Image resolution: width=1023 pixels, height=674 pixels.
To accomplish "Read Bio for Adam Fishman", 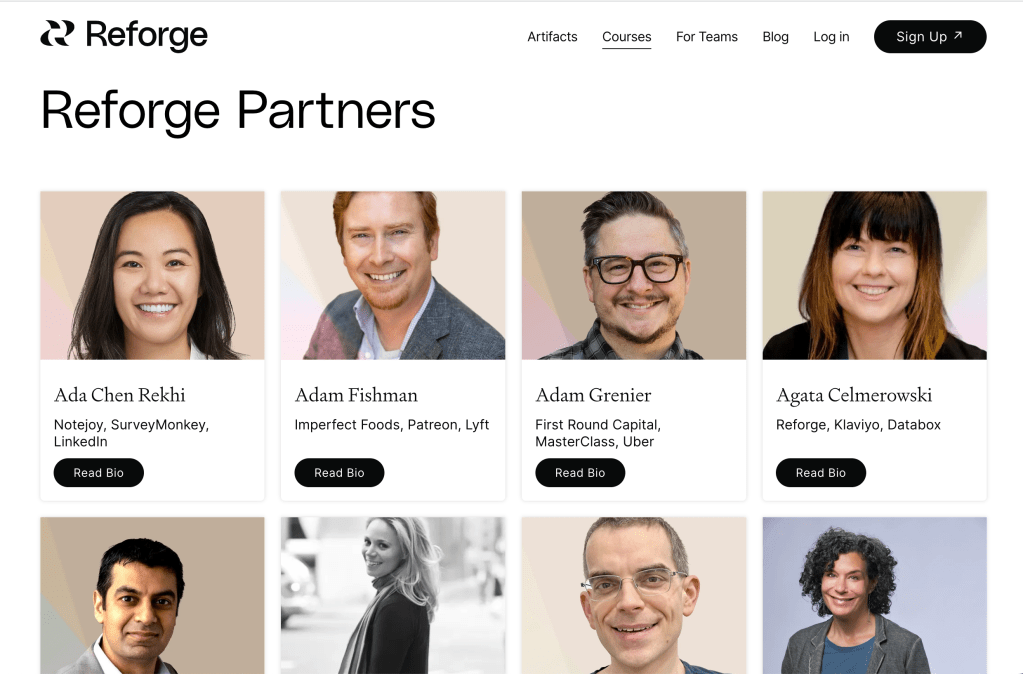I will point(339,473).
